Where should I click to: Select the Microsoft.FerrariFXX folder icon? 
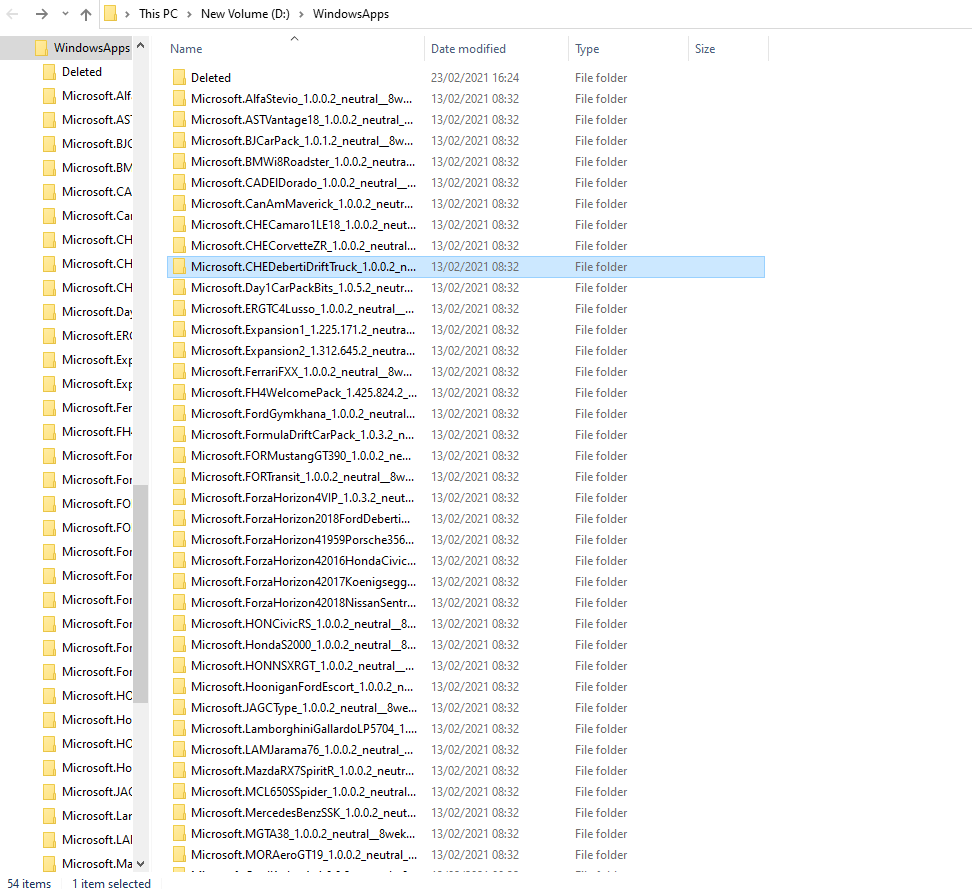coord(179,372)
